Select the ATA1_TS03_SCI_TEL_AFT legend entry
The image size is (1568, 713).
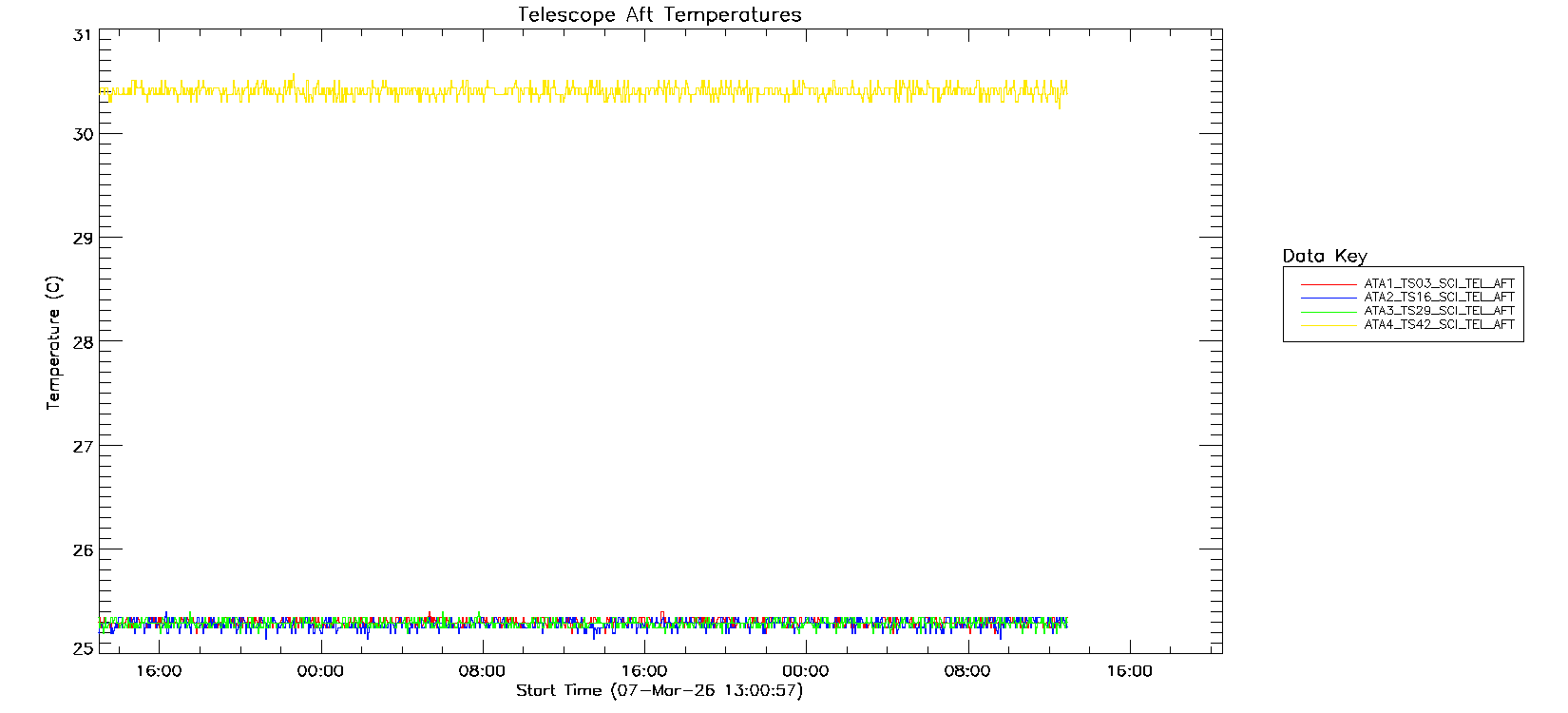coord(1439,284)
